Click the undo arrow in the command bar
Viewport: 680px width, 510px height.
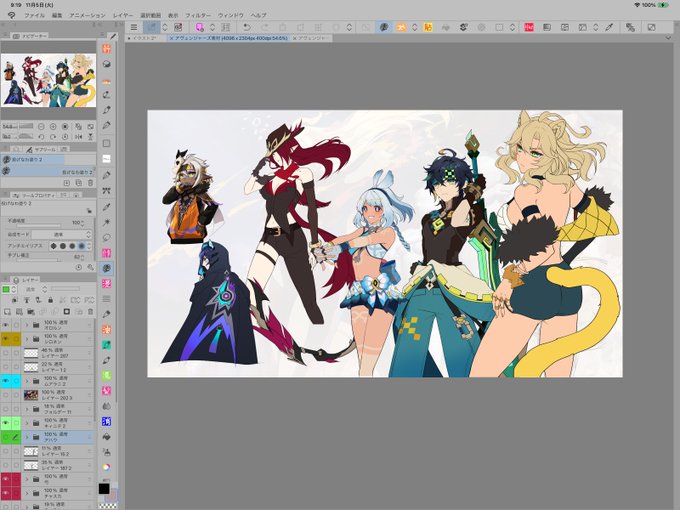(x=247, y=27)
